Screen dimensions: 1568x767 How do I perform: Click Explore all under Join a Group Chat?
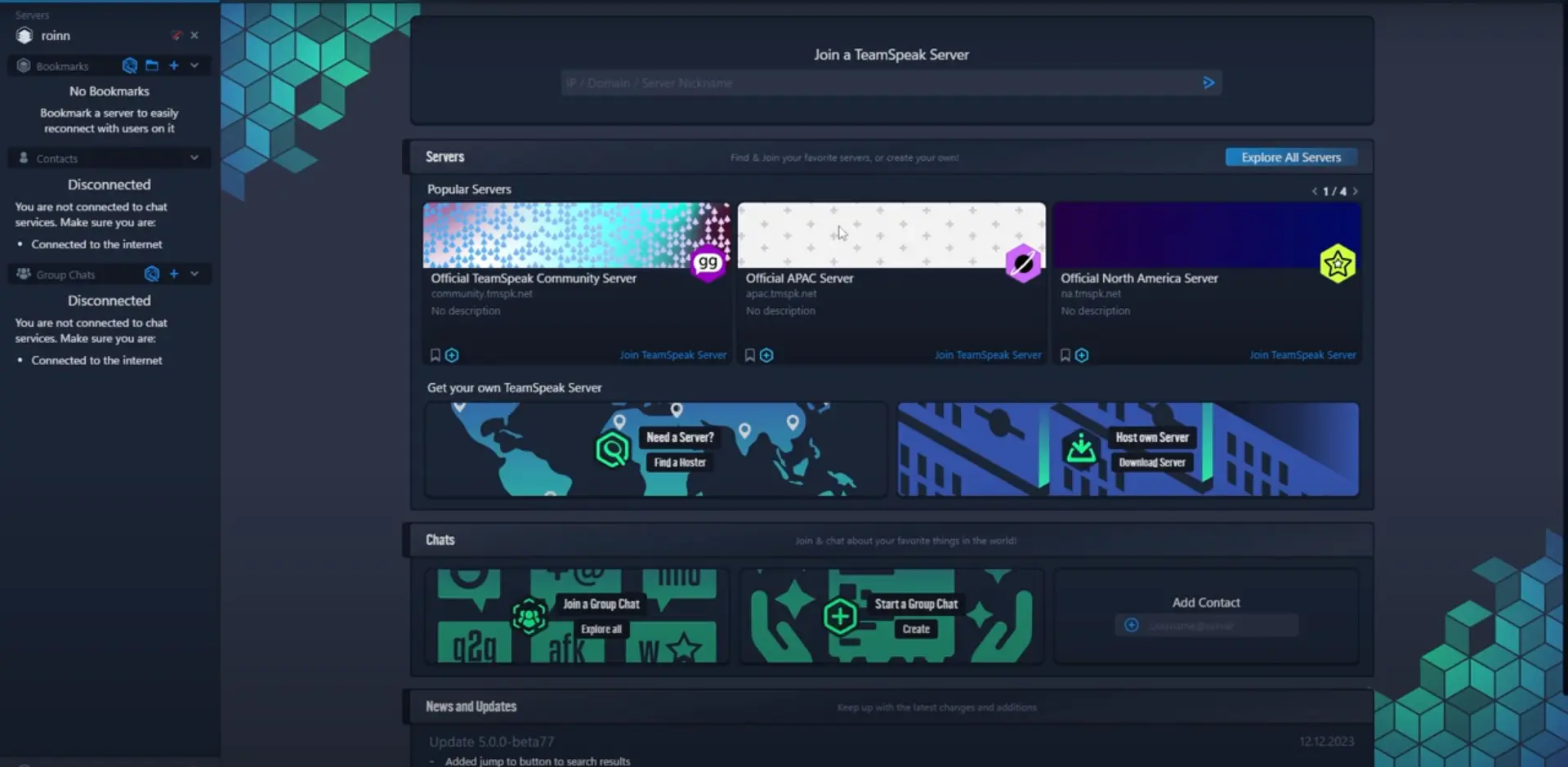[601, 629]
